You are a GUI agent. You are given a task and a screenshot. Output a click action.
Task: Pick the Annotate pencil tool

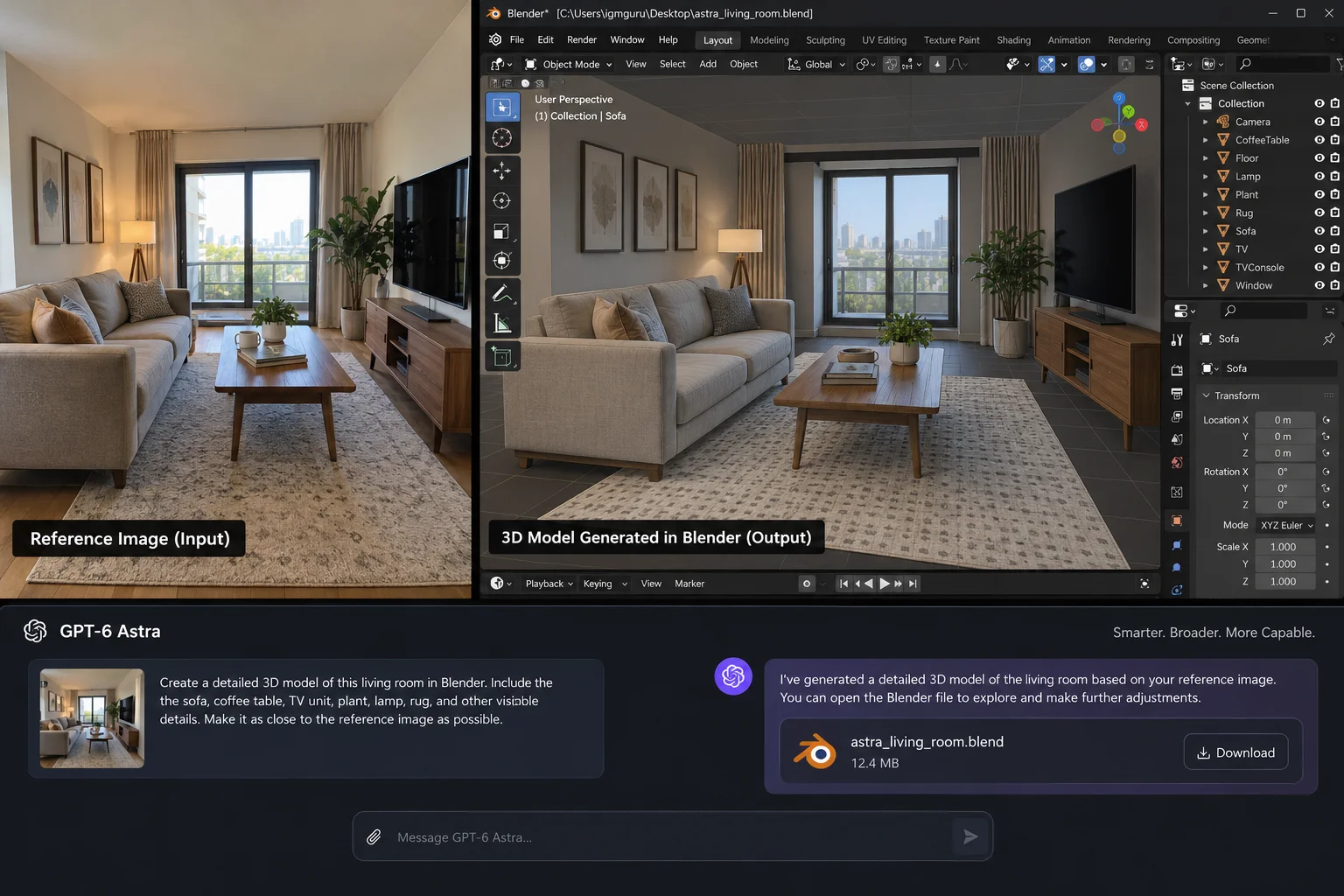point(502,294)
